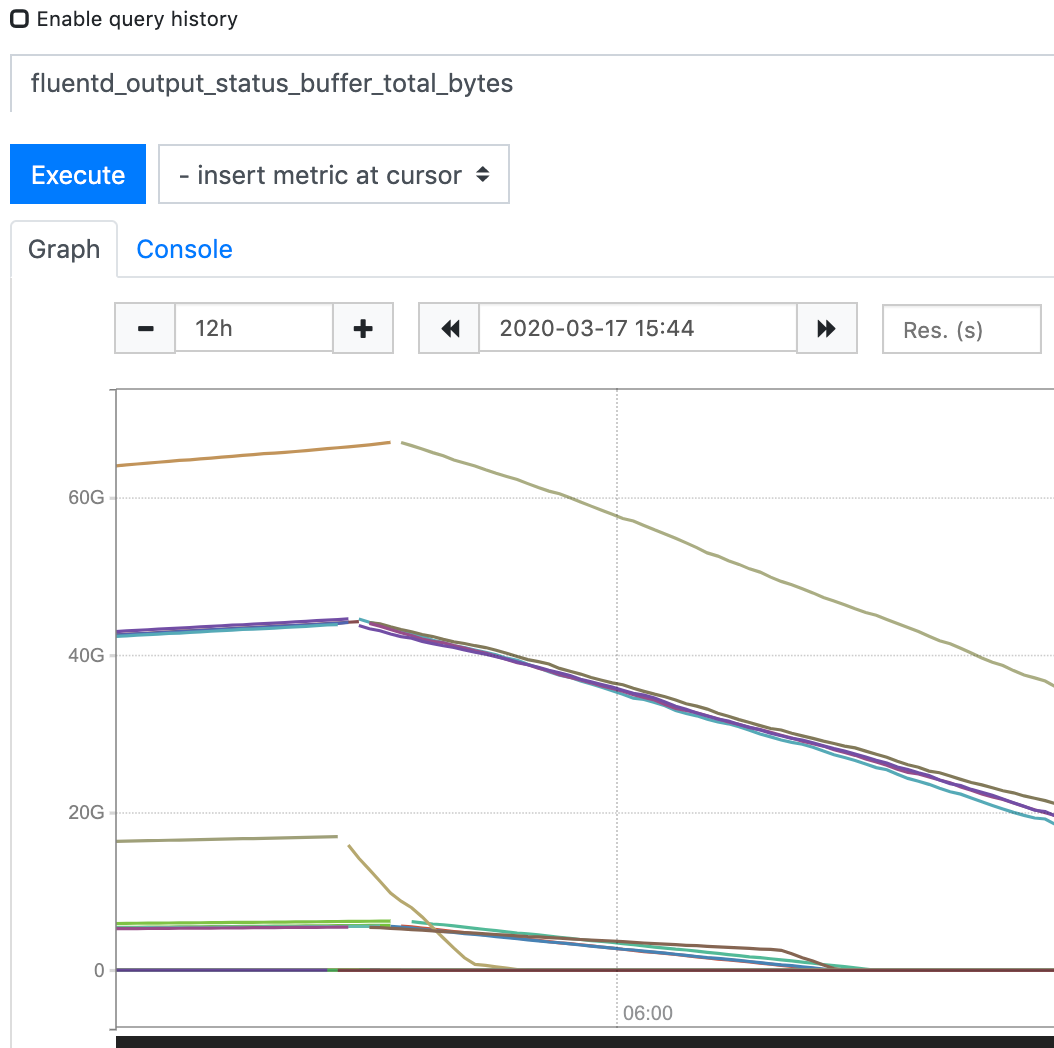Click the Console link above the graph panel
The width and height of the screenshot is (1054, 1048).
coord(184,249)
